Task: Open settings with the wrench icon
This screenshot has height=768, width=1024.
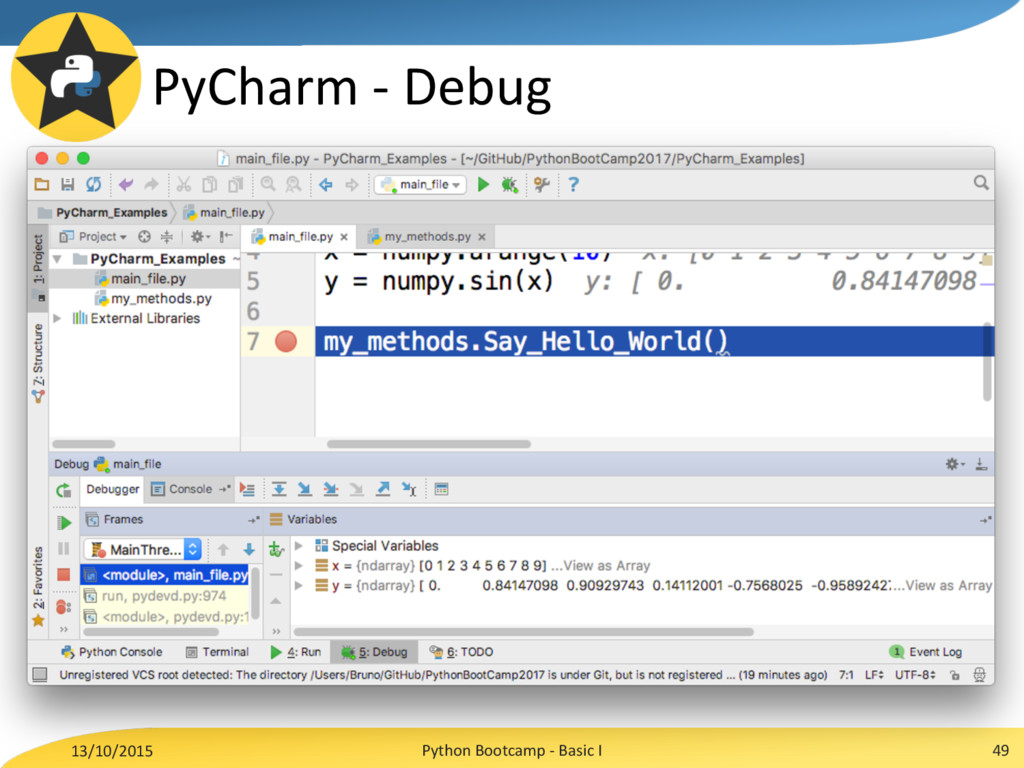Action: (541, 185)
